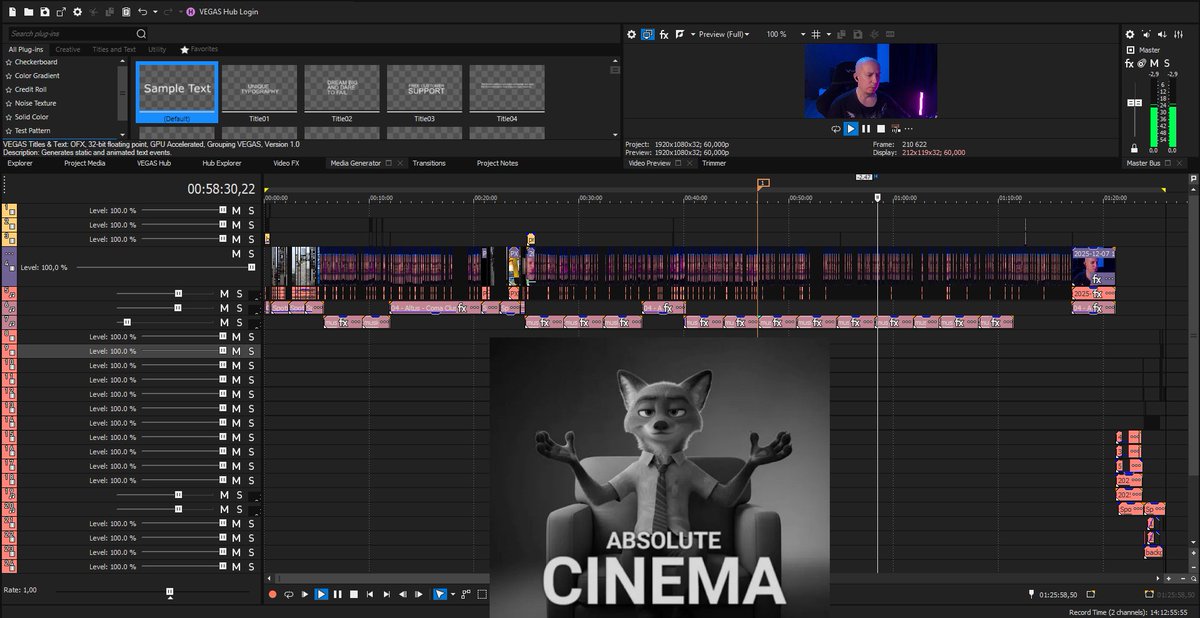Open project Properties gear in main toolbar
1200x618 pixels.
click(x=77, y=11)
